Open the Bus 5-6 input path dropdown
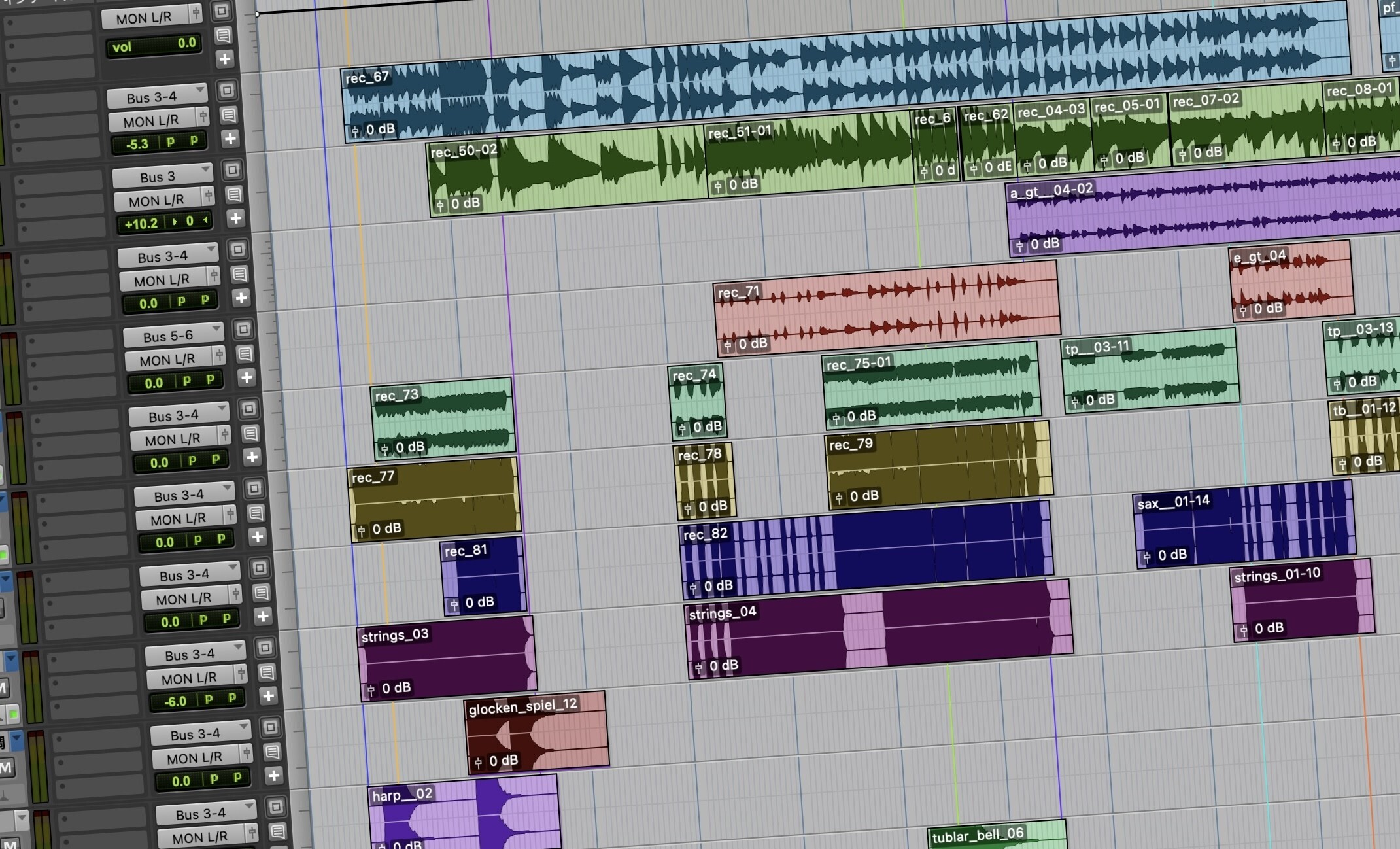This screenshot has width=1400, height=849. 173,336
